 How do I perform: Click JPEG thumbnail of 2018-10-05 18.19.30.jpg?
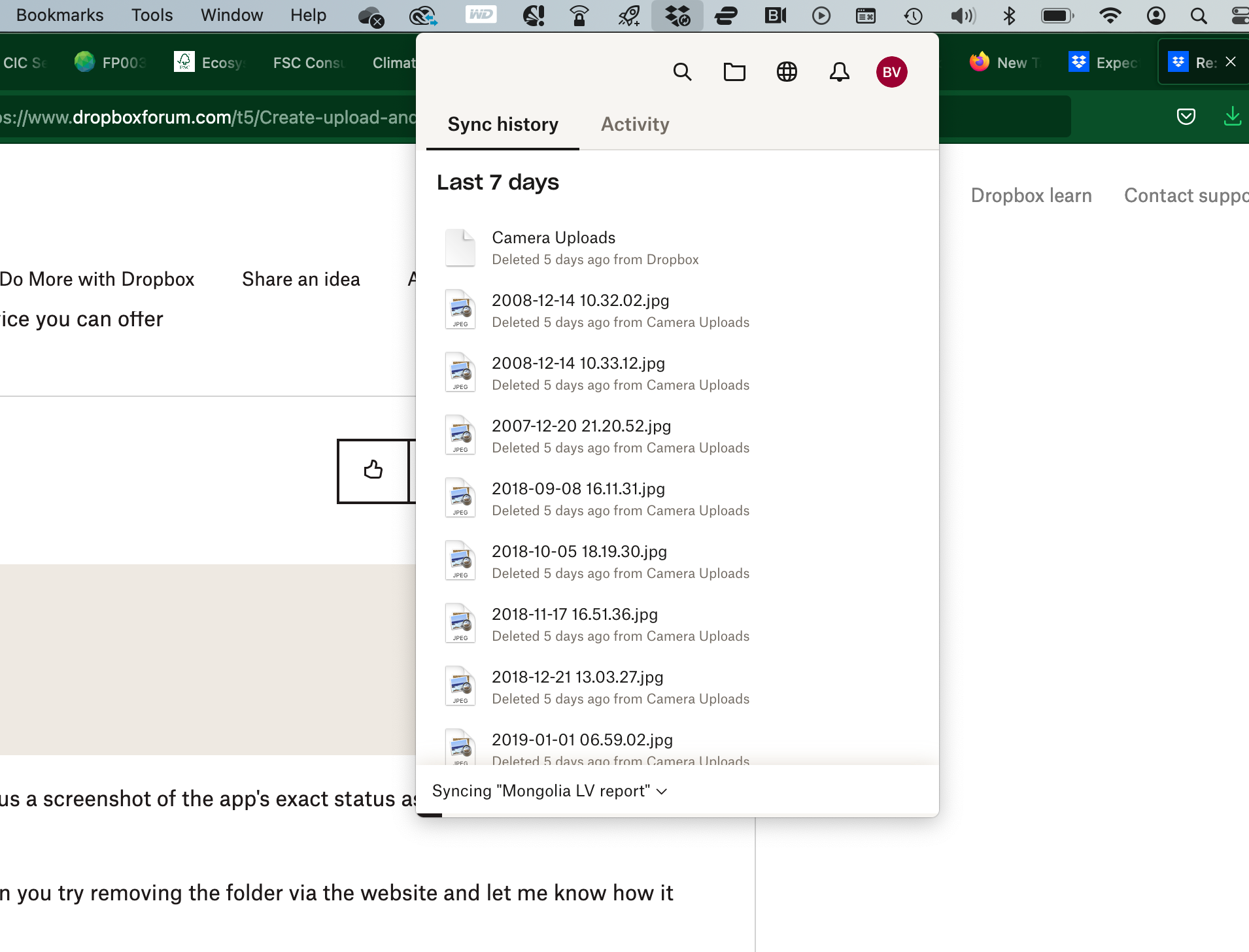click(460, 561)
